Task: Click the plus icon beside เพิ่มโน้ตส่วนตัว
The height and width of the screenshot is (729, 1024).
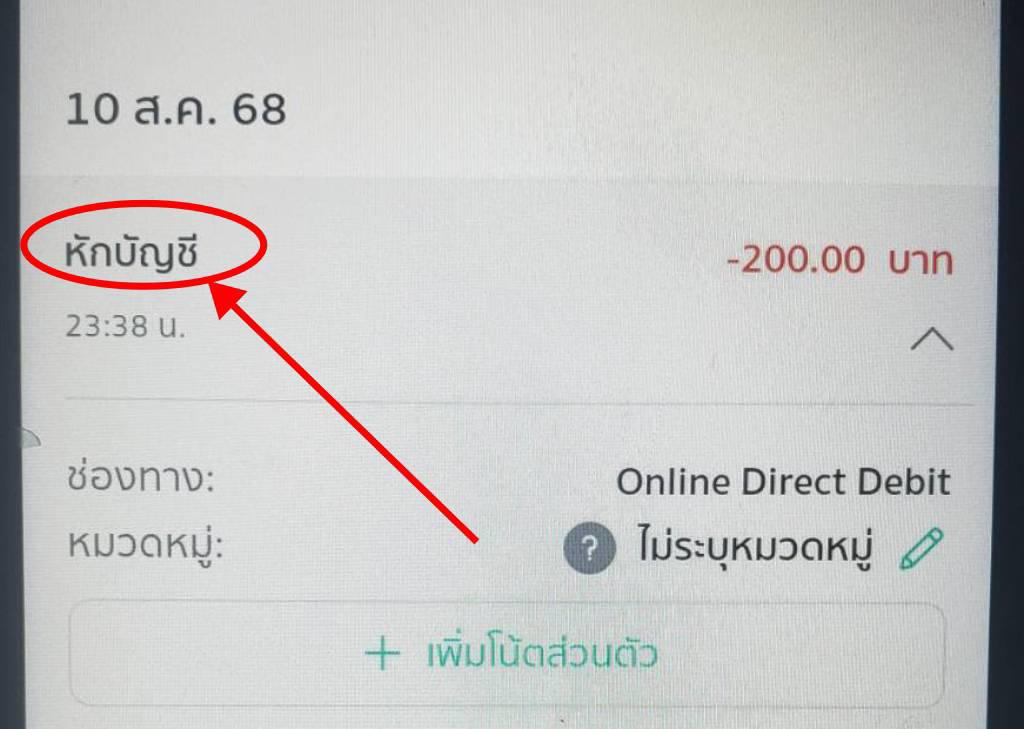Action: (382, 654)
